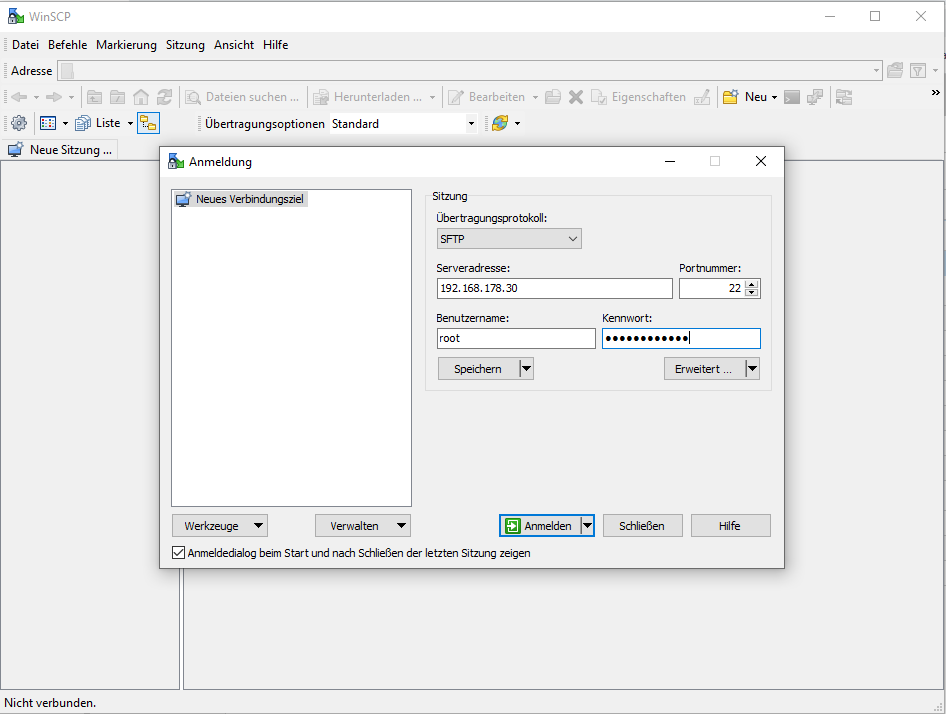Open the settings gear in WinSCP toolbar
Viewport: 946px width, 714px height.
[19, 123]
